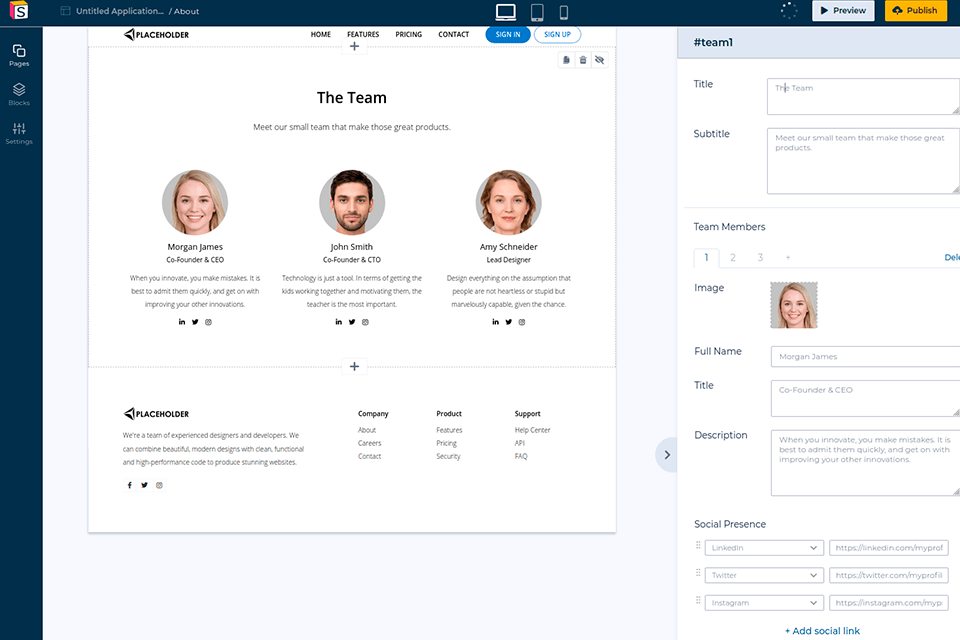The image size is (960, 640).
Task: Open the Settings panel in sidebar
Action: [19, 133]
